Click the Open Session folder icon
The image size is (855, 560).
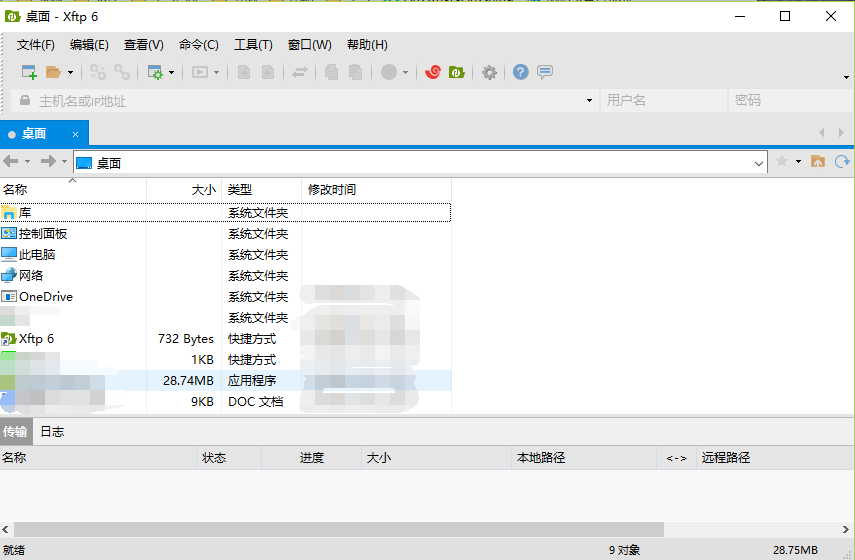(53, 72)
